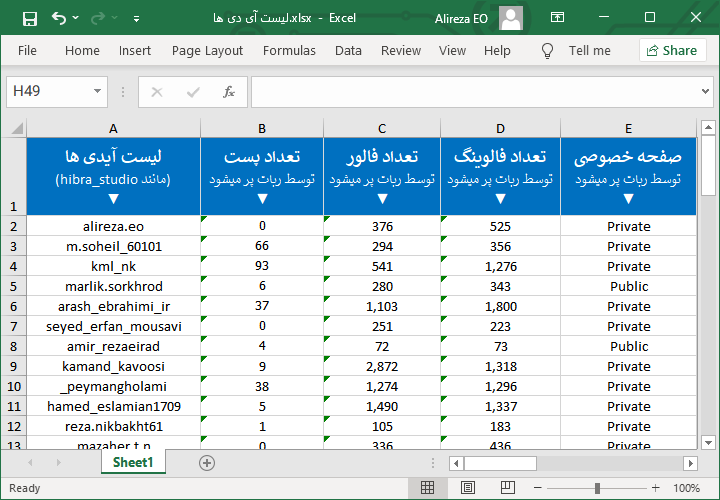Viewport: 720px width, 500px height.
Task: Select column D header
Action: (500, 128)
